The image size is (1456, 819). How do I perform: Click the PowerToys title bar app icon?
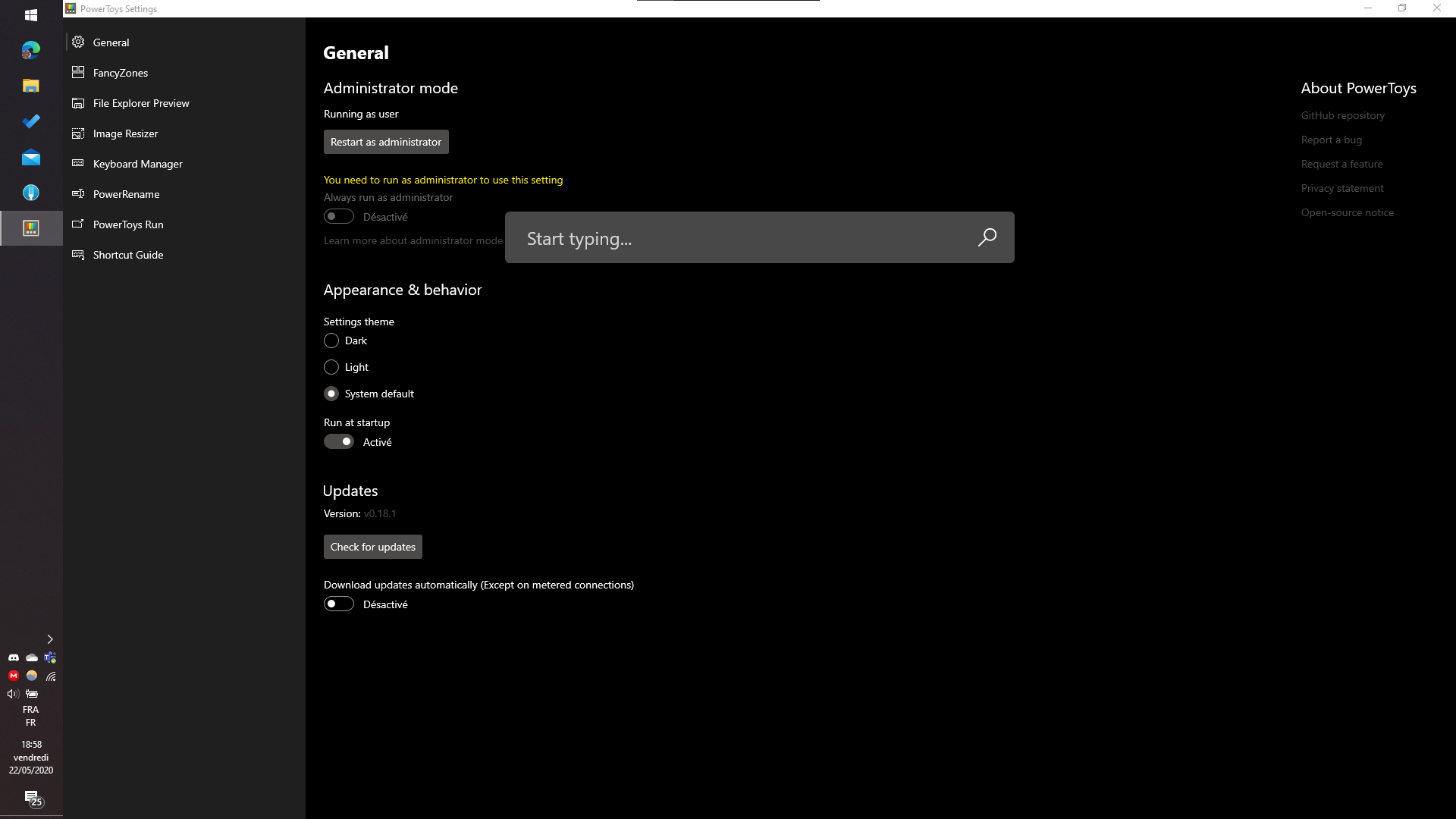(x=71, y=8)
